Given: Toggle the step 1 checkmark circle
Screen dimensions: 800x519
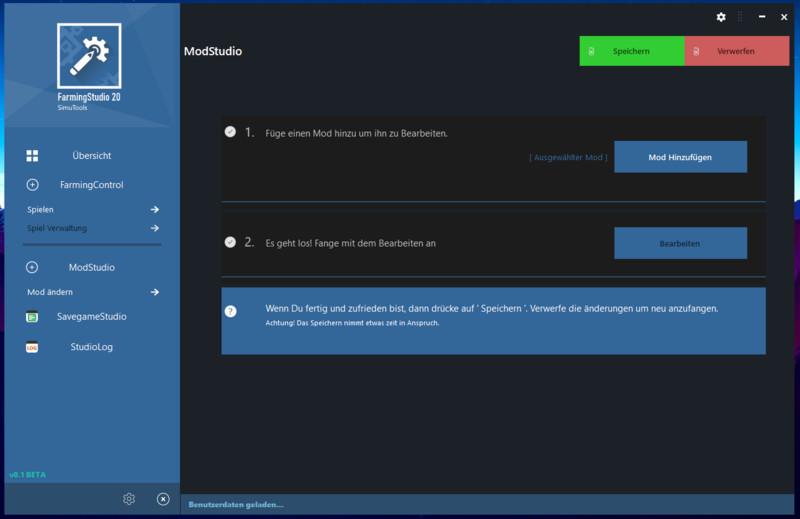Looking at the screenshot, I should coord(231,132).
